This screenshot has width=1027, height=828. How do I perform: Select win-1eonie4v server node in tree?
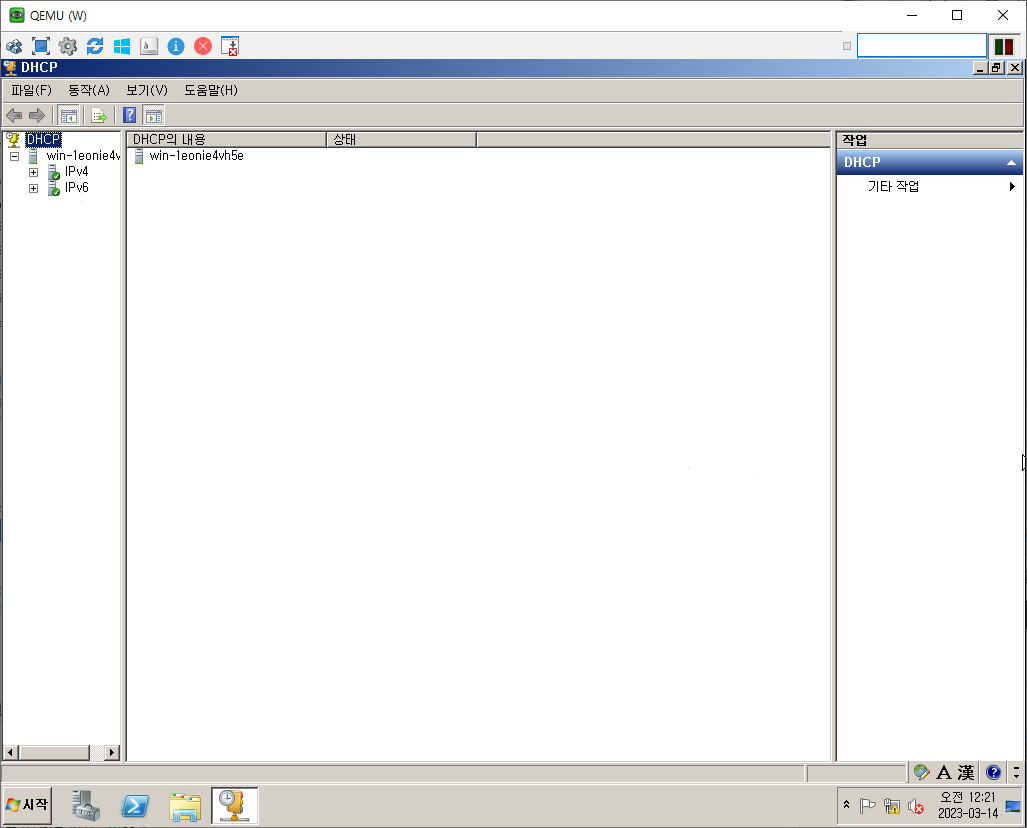pyautogui.click(x=83, y=156)
